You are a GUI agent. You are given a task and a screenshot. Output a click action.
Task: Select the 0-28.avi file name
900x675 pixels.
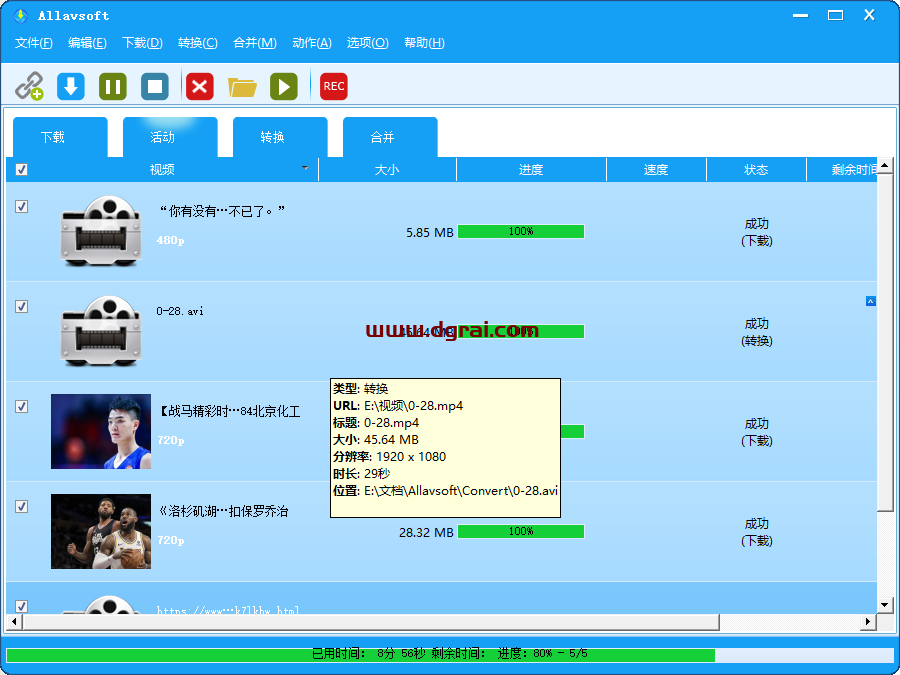point(180,311)
